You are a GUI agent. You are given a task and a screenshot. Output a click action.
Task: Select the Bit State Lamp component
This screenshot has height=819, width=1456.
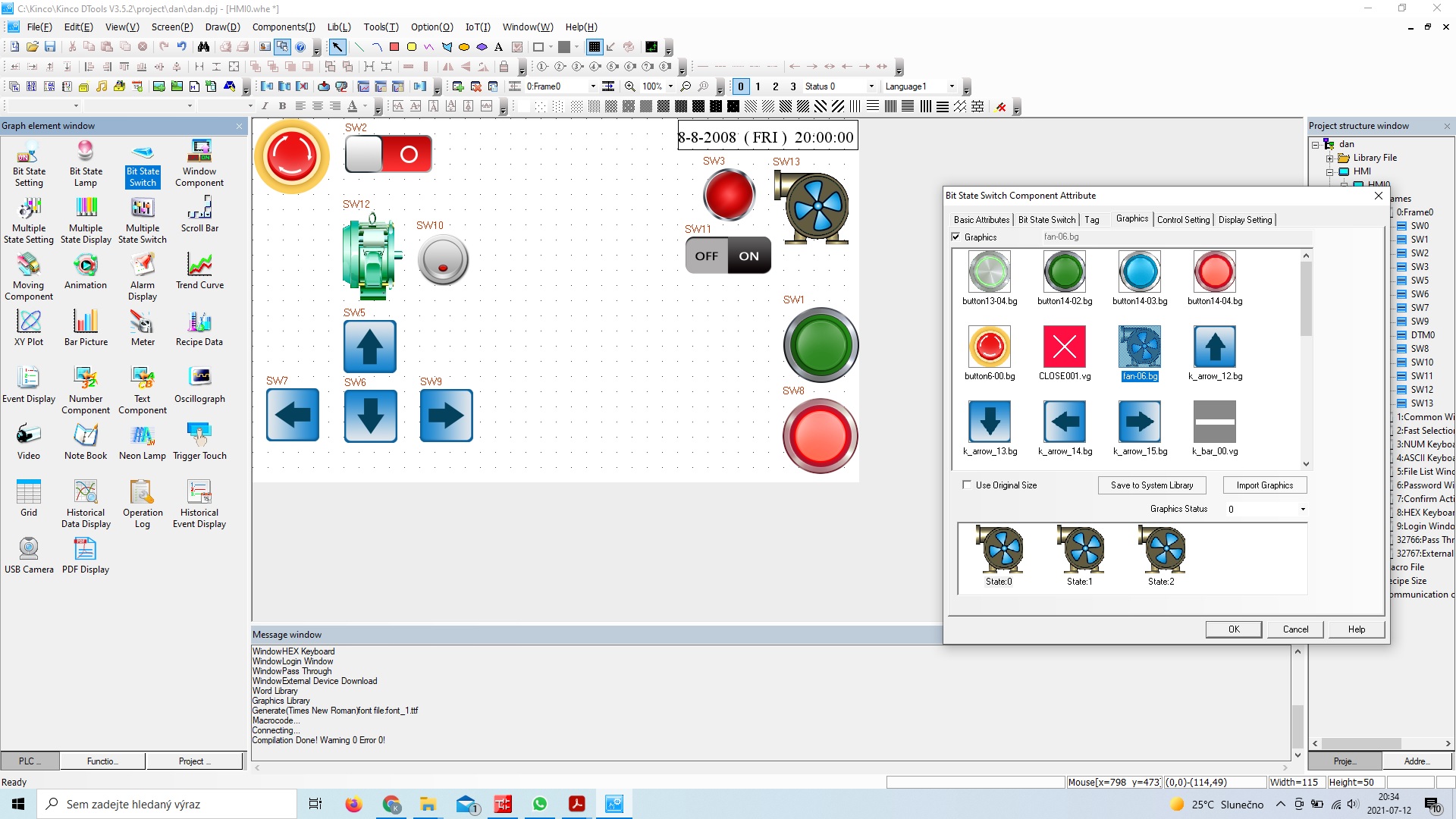(86, 162)
